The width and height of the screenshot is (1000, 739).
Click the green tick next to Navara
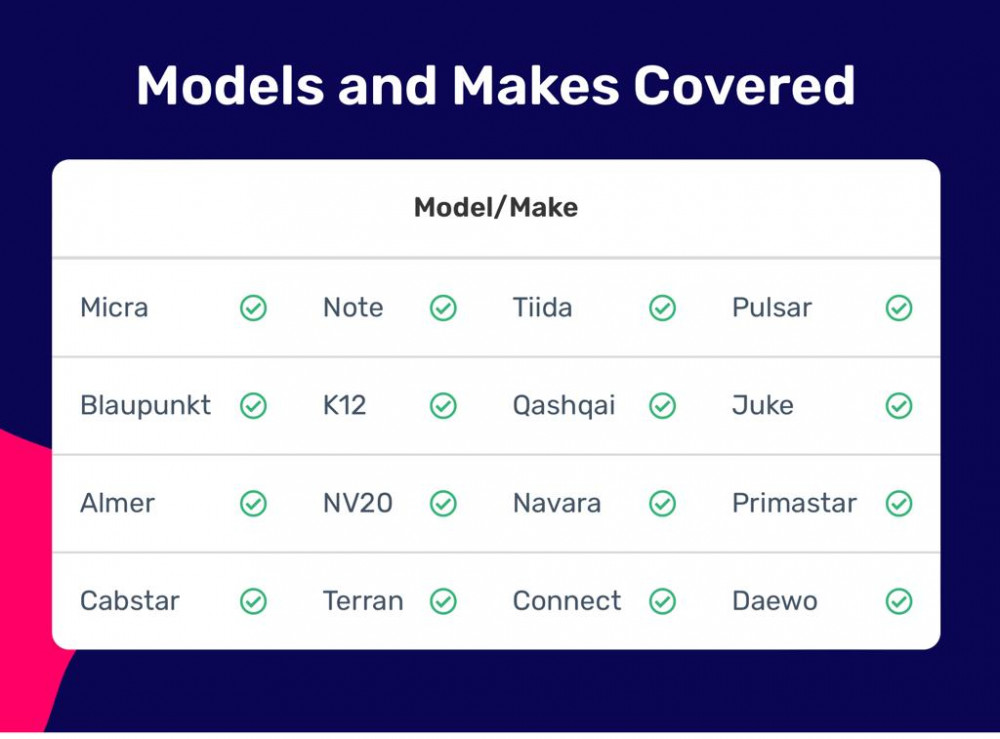pyautogui.click(x=663, y=504)
